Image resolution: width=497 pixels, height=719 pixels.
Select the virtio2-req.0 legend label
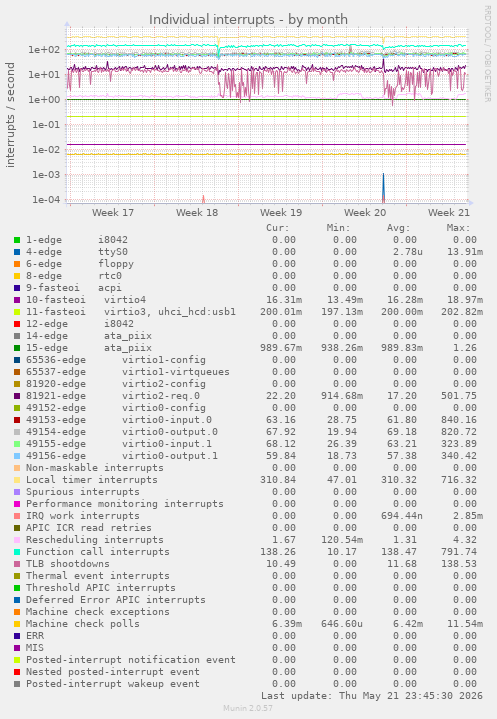click(x=160, y=396)
